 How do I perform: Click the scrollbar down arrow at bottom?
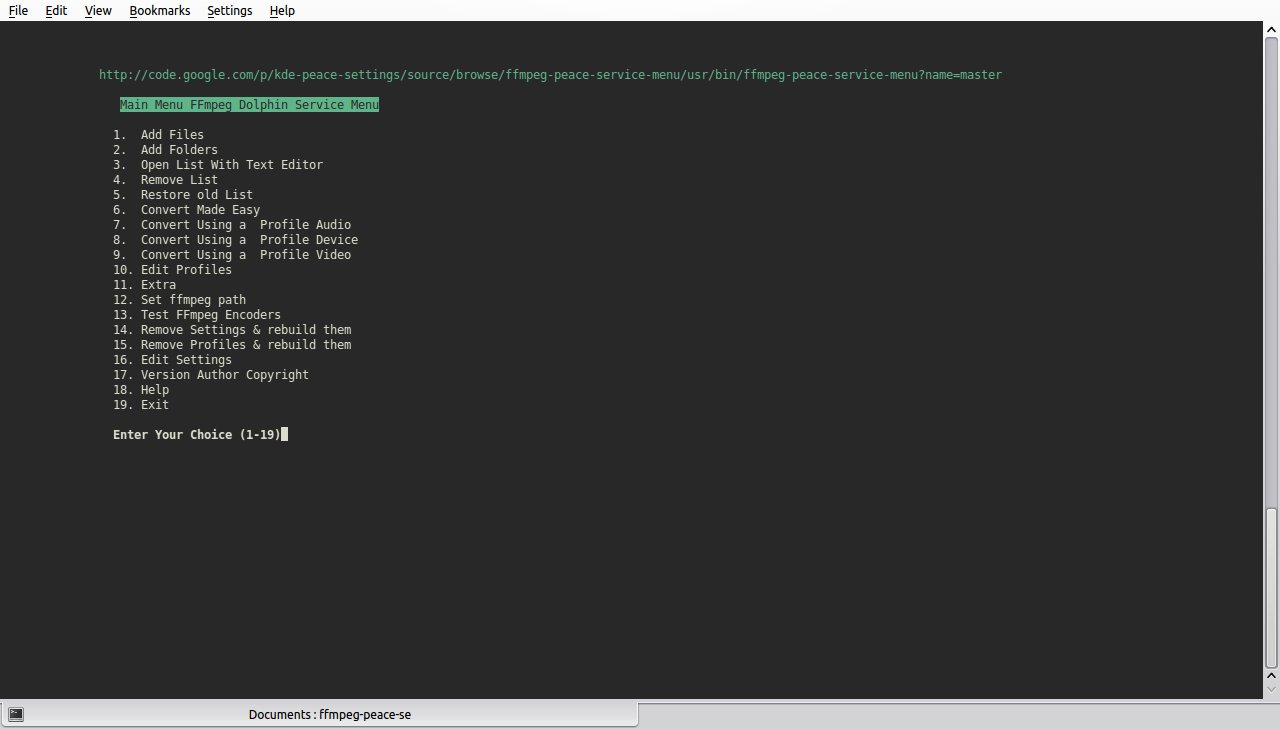coord(1272,689)
